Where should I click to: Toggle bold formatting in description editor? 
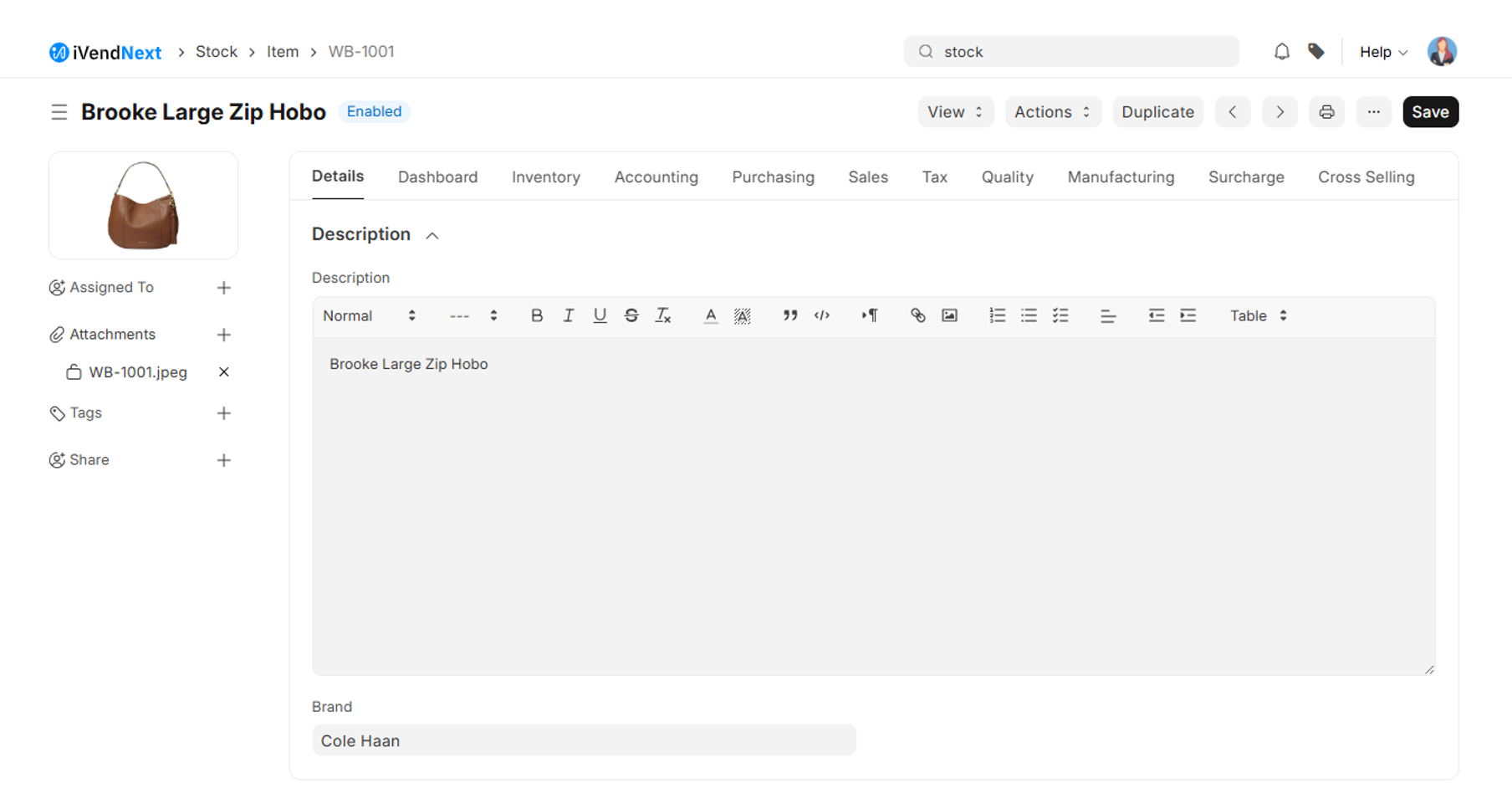point(537,315)
